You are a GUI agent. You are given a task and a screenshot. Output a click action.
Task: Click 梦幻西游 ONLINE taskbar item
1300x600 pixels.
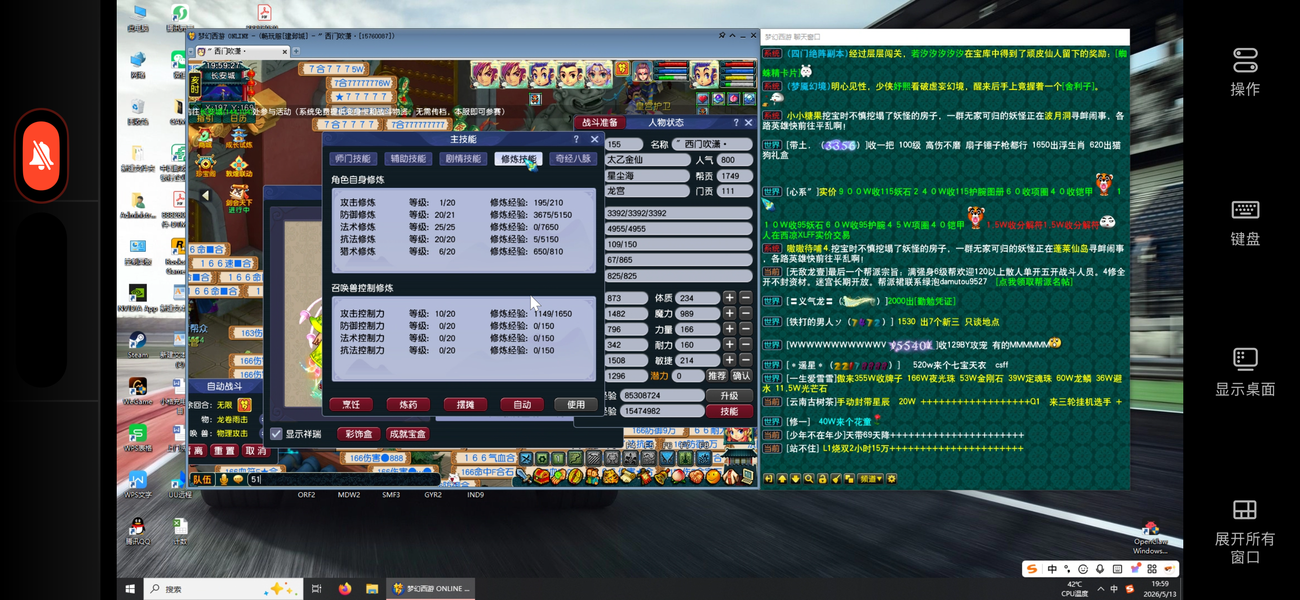430,589
